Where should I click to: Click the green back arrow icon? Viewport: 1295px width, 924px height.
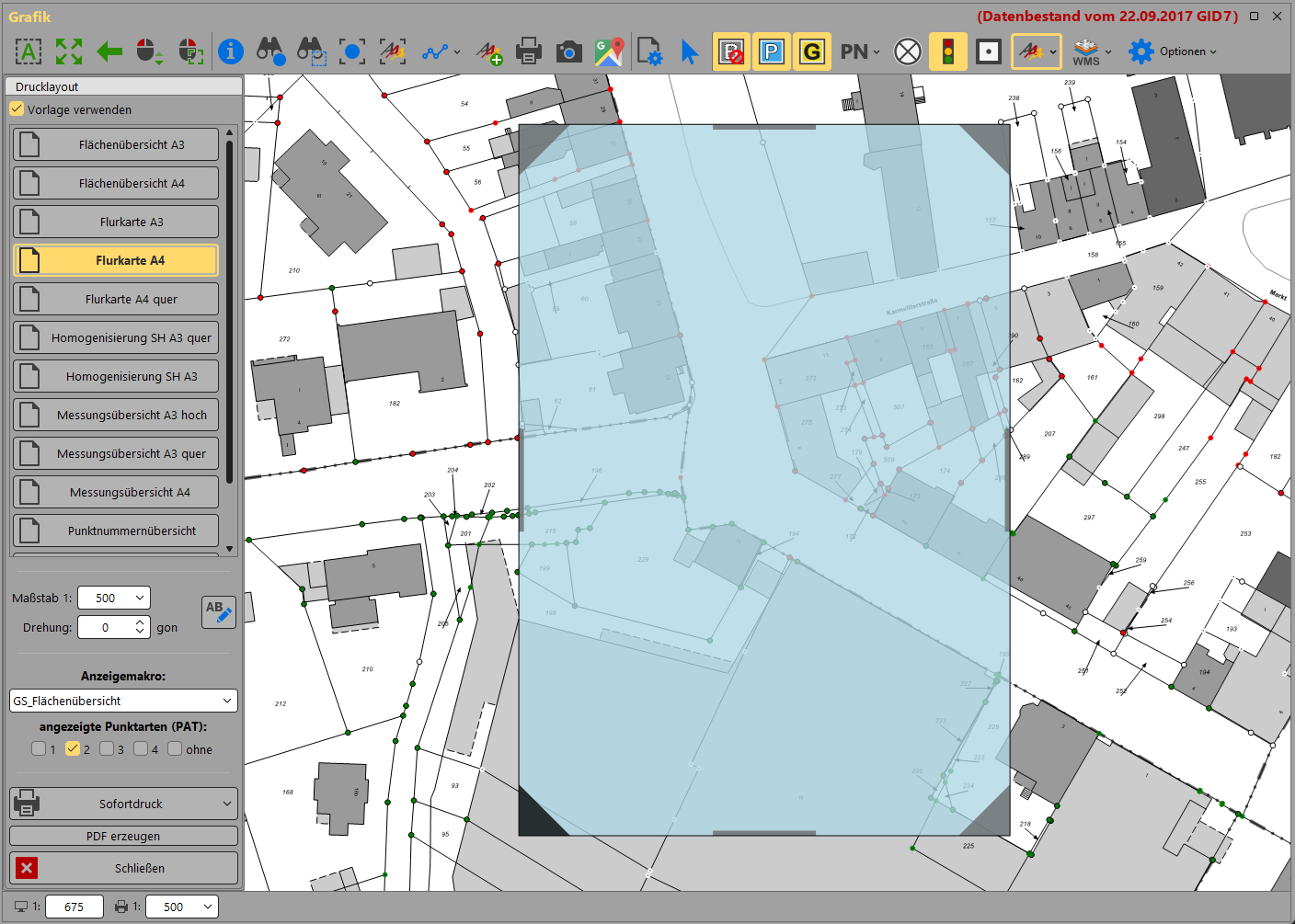click(109, 51)
